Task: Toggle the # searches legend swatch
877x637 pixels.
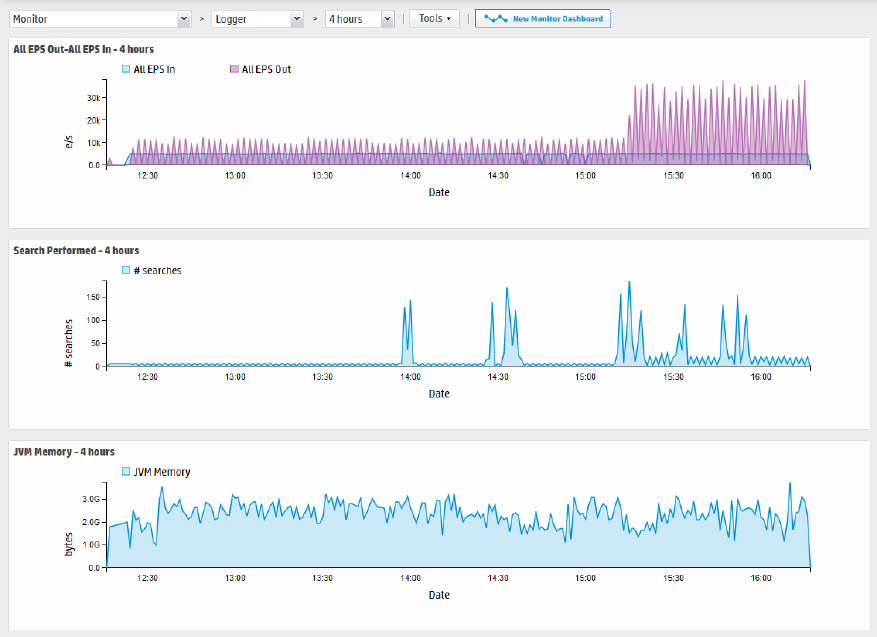Action: click(126, 270)
